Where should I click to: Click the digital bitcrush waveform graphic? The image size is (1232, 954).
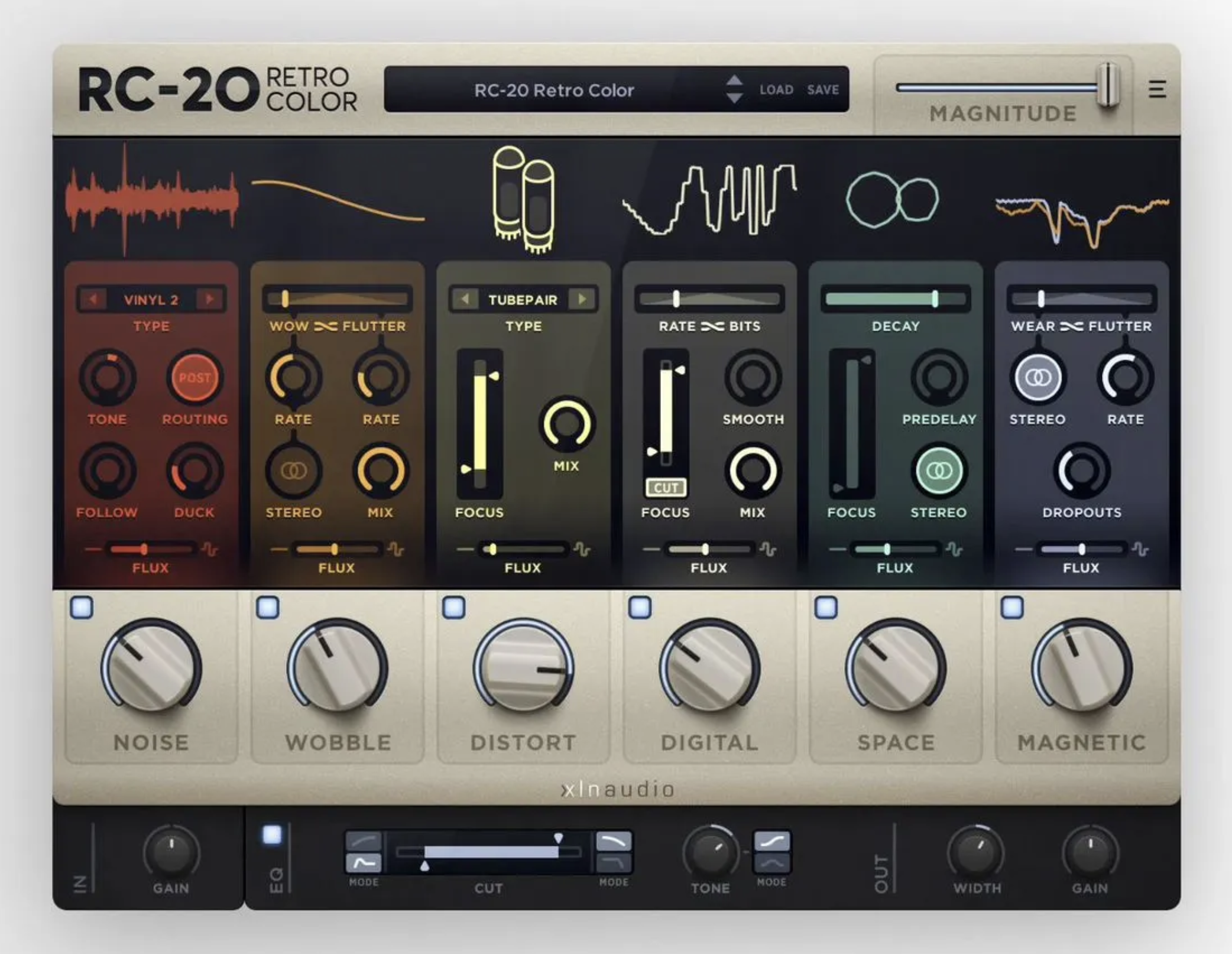(709, 200)
